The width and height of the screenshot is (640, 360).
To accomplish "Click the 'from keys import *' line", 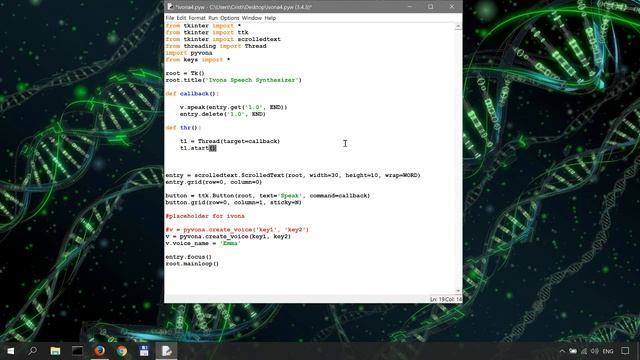I will tap(198, 60).
